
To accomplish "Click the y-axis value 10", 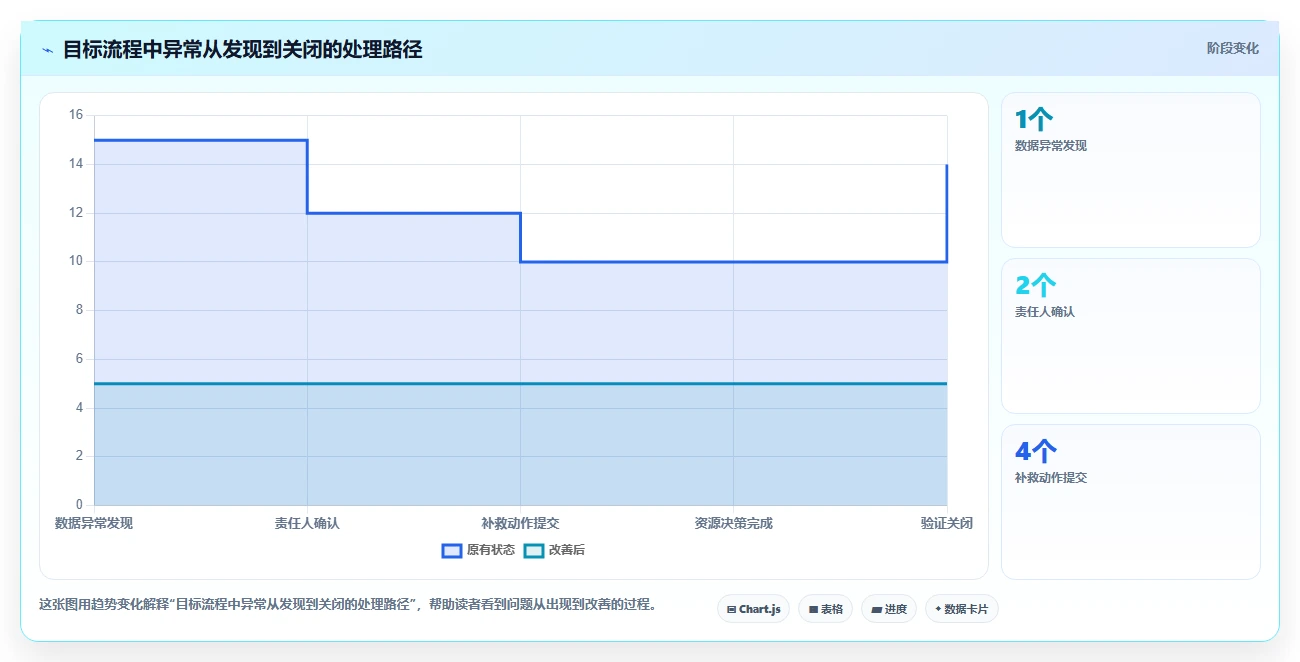I will pos(76,261).
